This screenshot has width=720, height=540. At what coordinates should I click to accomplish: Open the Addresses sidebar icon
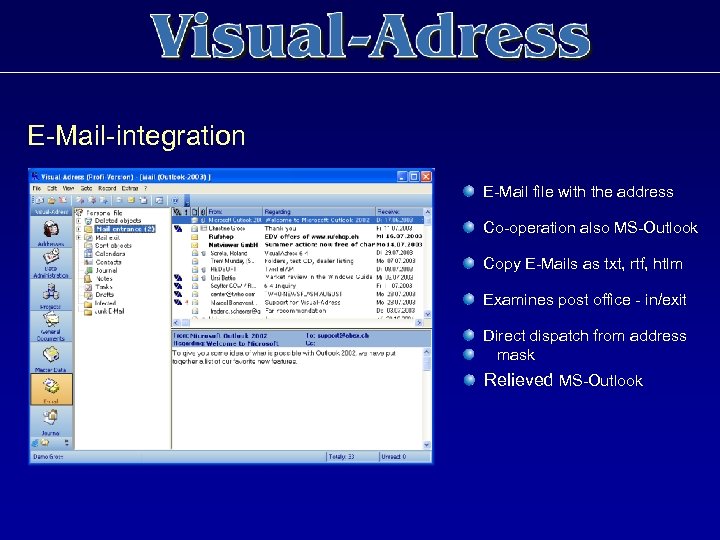51,231
